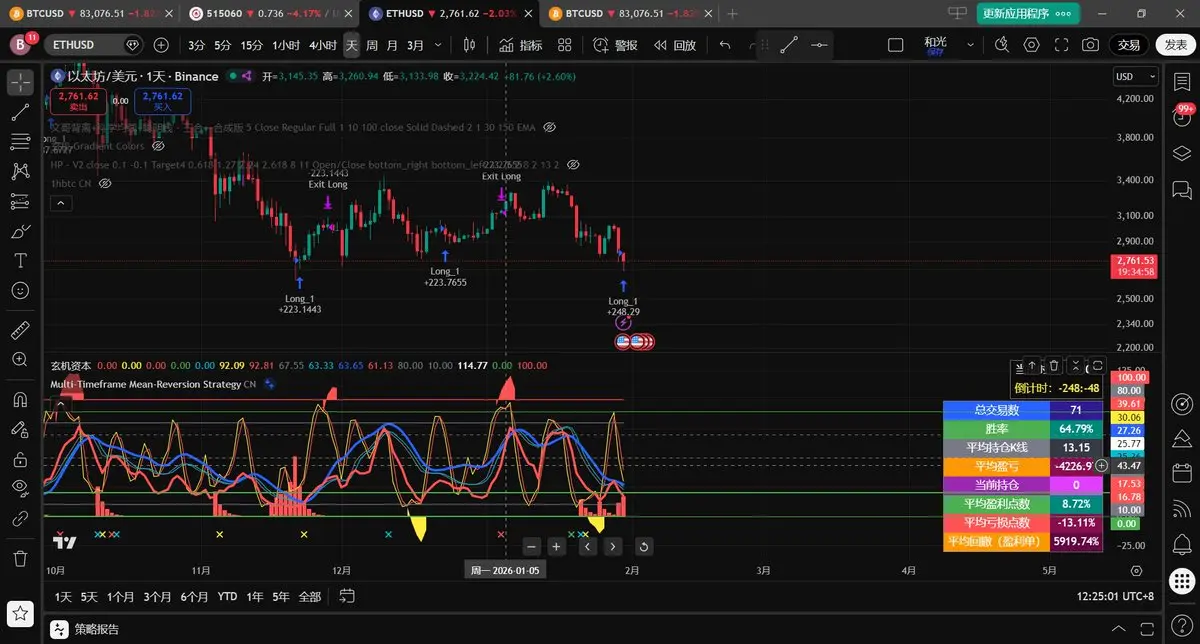The image size is (1200, 644).
Task: Open the radar icon in right sidebar
Action: coord(1181,403)
